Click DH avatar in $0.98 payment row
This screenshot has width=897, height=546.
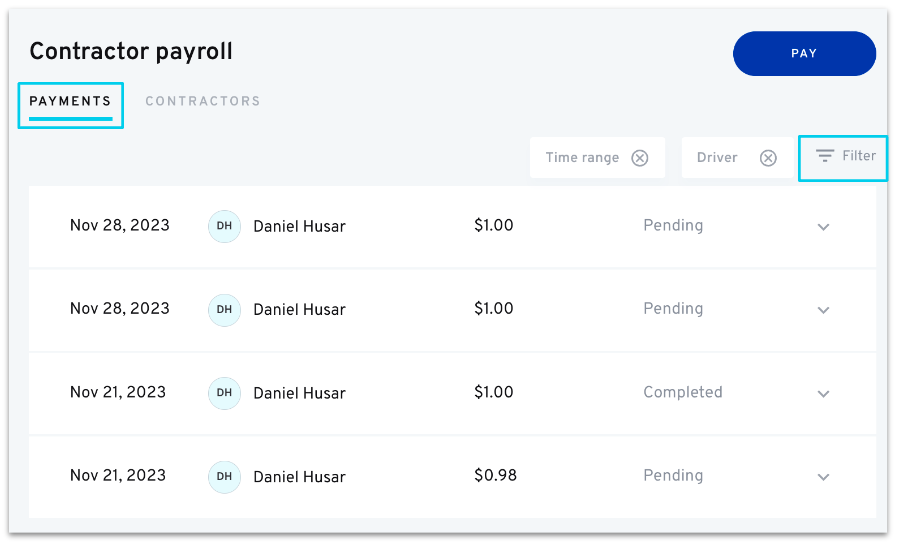(224, 477)
